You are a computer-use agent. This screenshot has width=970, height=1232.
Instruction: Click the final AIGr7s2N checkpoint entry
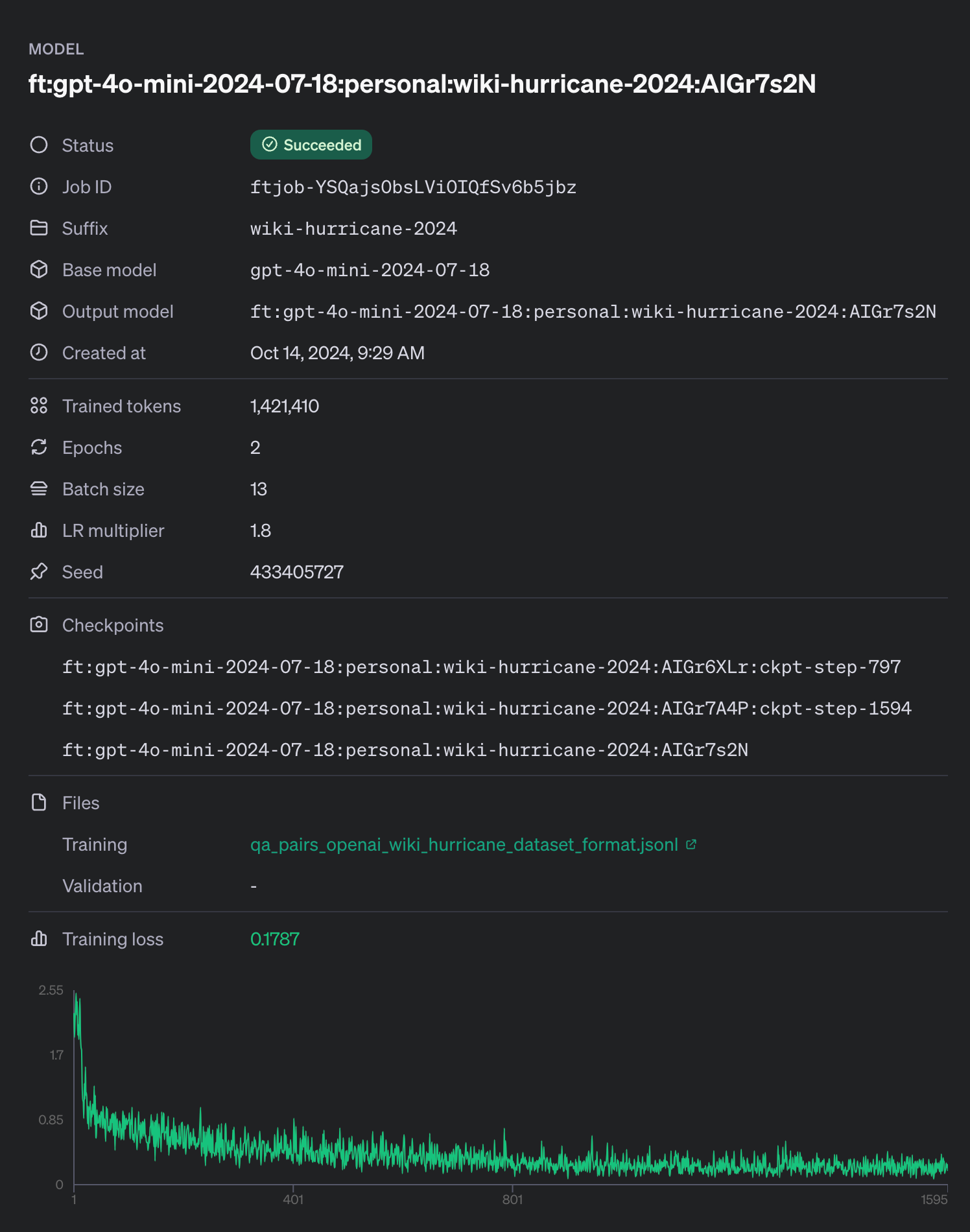click(x=405, y=750)
